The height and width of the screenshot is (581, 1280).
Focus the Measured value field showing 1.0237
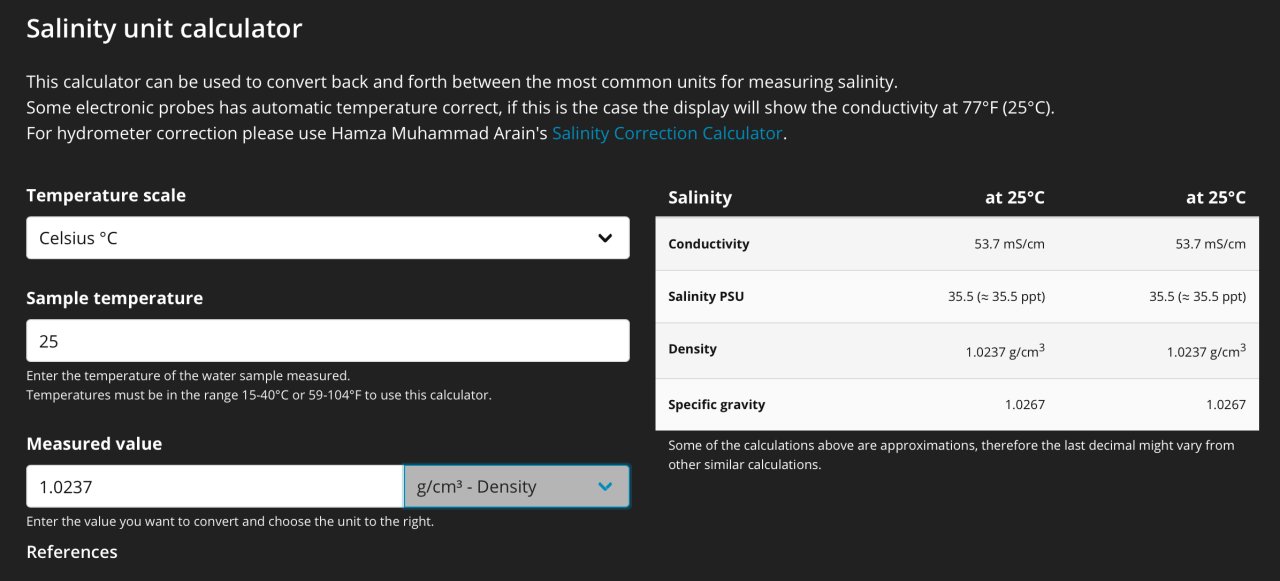(x=215, y=487)
